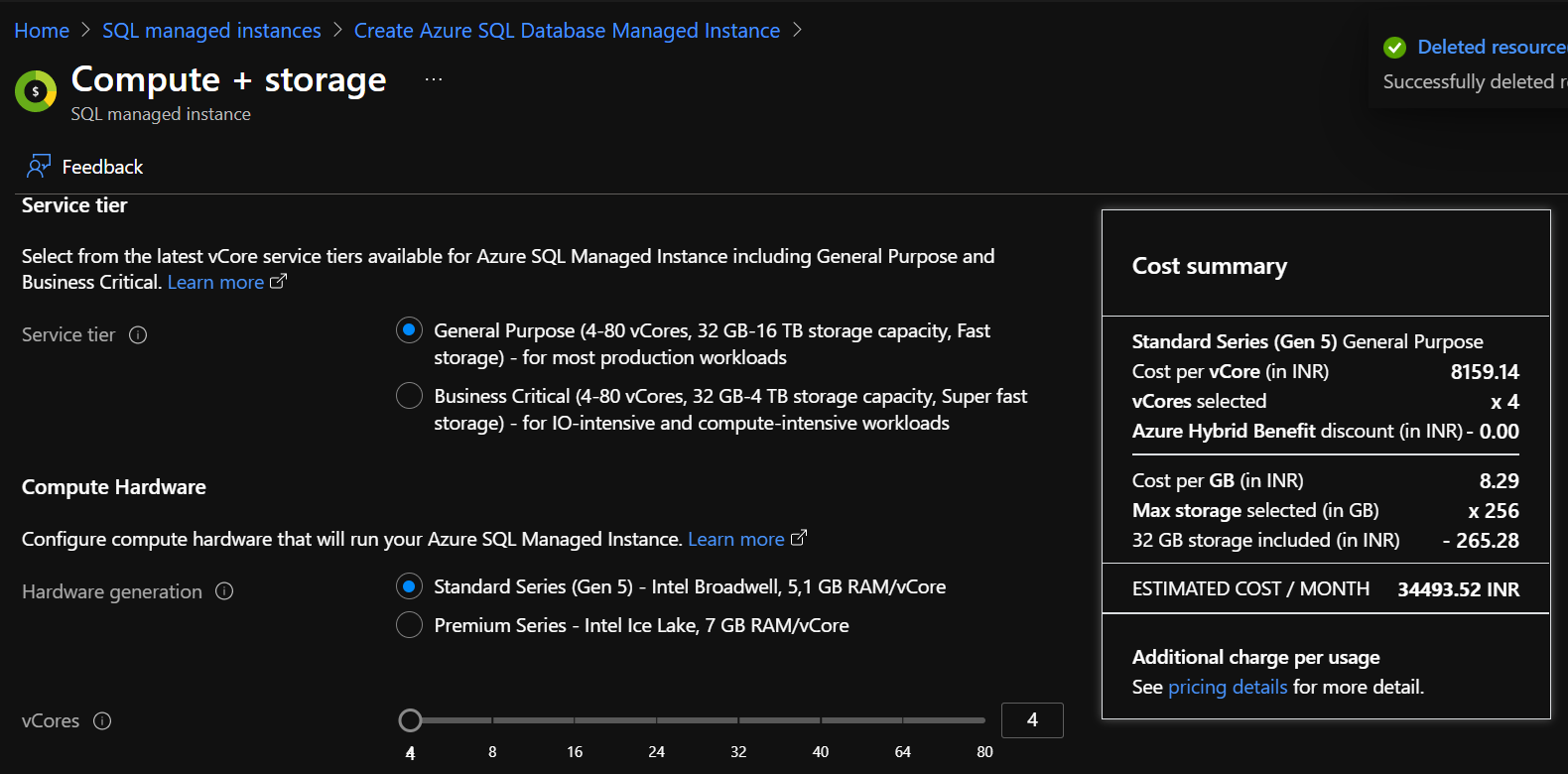Click the slider tick label 32

click(x=738, y=752)
